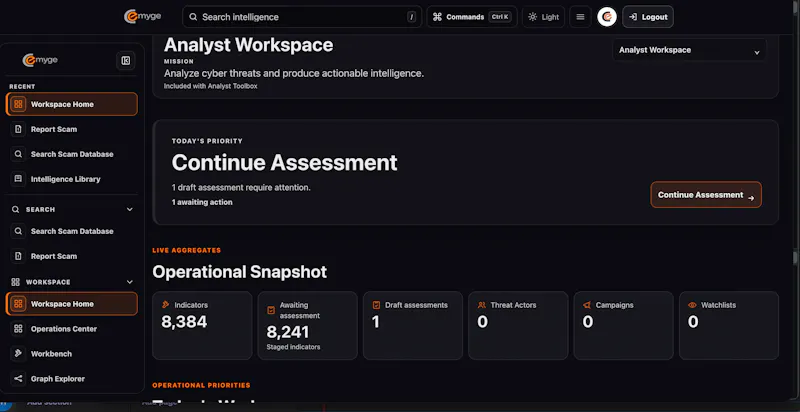This screenshot has width=800, height=412.
Task: Open the Draft assessments card
Action: click(413, 325)
